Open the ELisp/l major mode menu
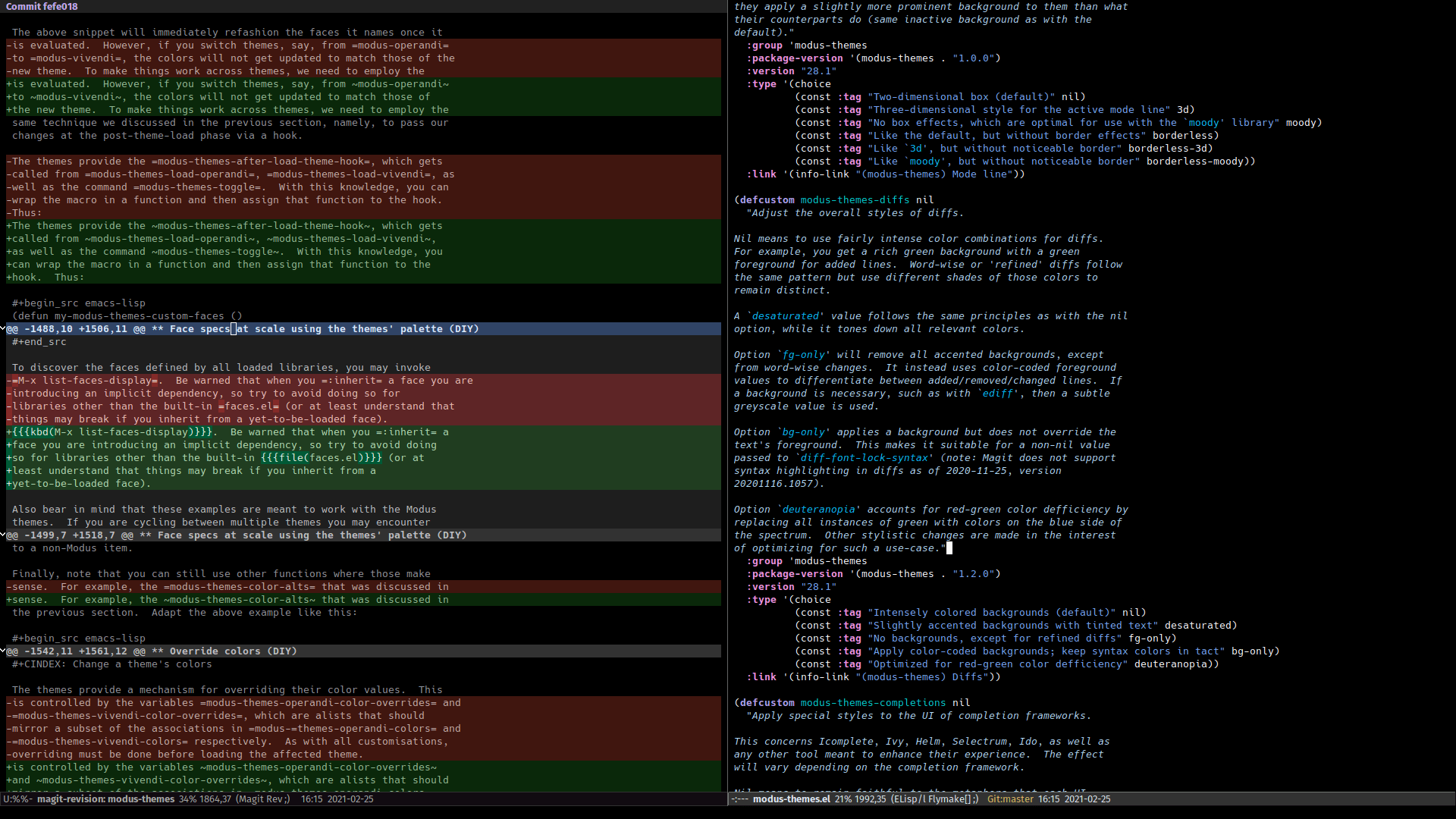Viewport: 1456px width, 819px height. click(x=911, y=799)
